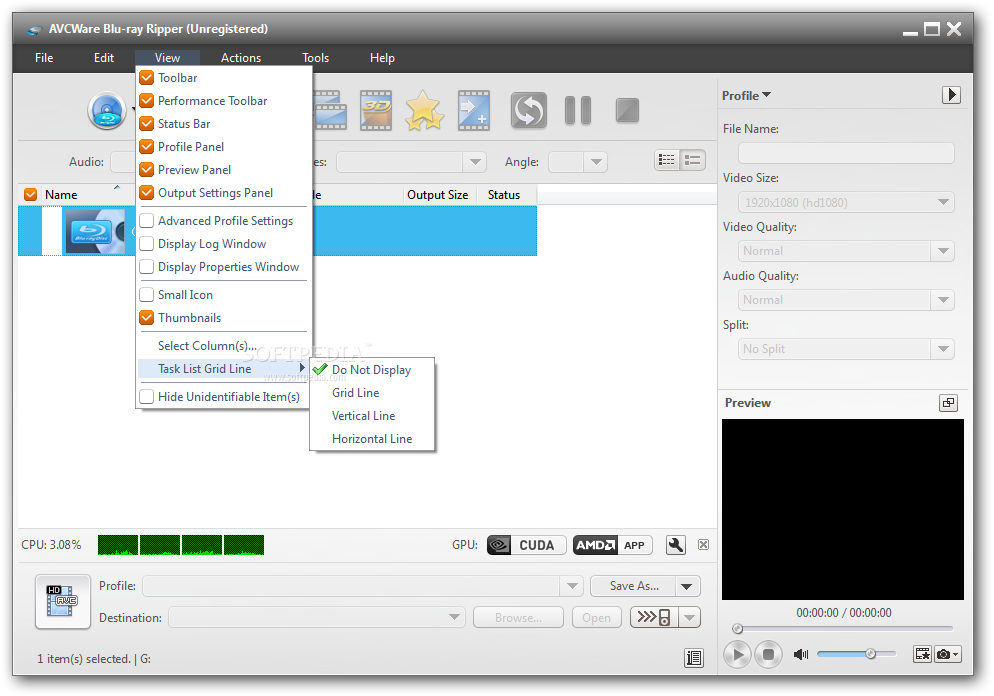Open the Audio Quality dropdown
Viewport: 994px width, 696px height.
coord(943,300)
